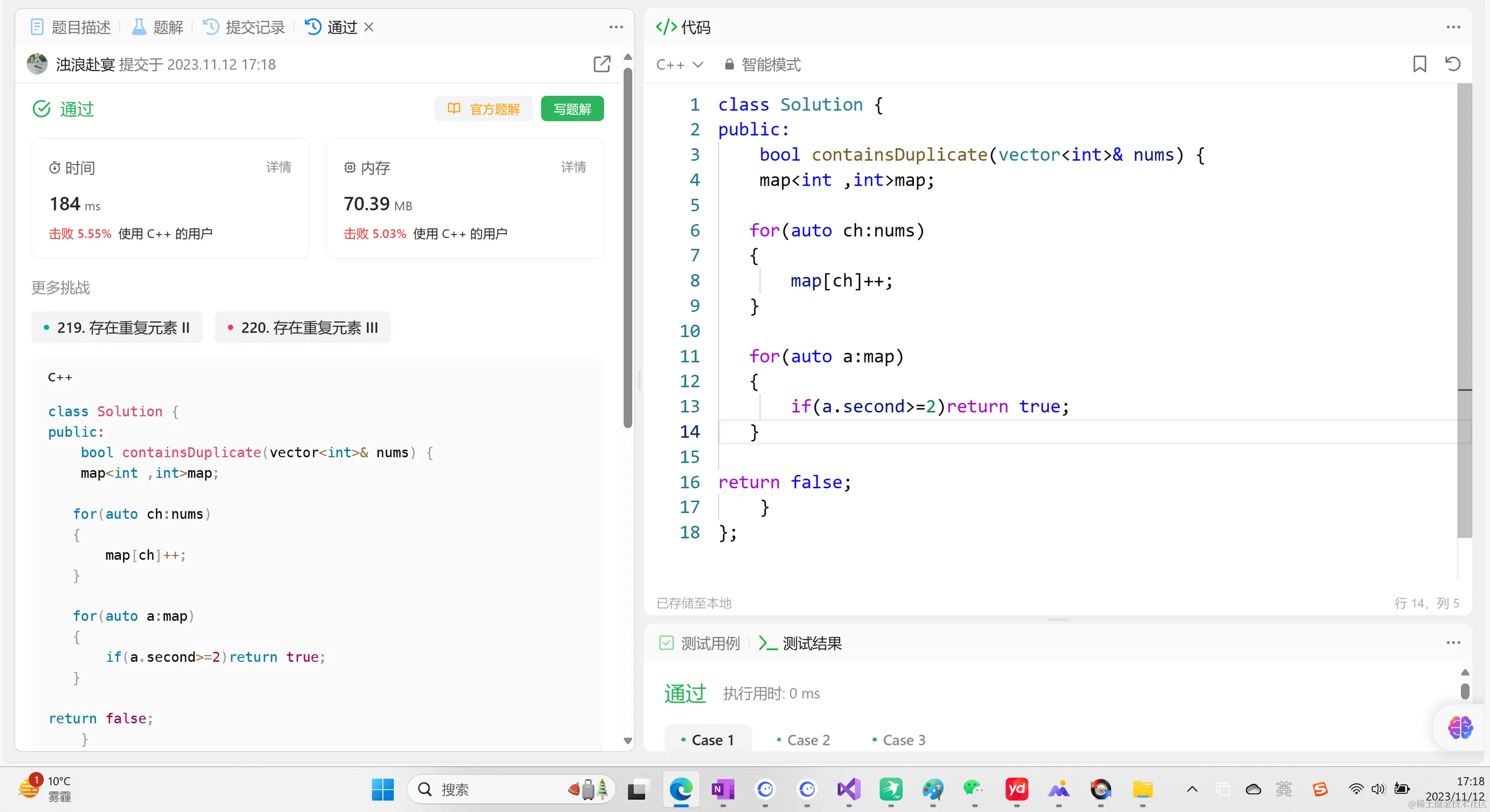The width and height of the screenshot is (1490, 812).
Task: Select the Case 3 test case
Action: pos(899,740)
